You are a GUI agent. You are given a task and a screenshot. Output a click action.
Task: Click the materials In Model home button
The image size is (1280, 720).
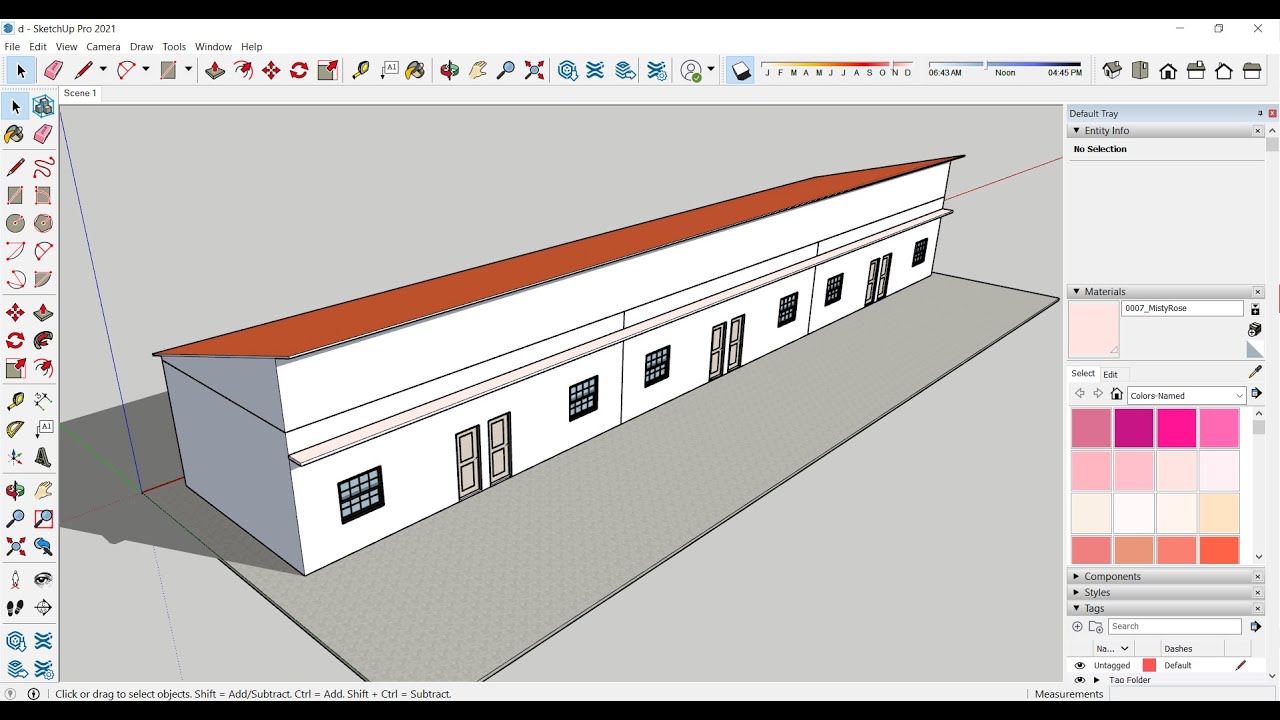[x=1117, y=394]
